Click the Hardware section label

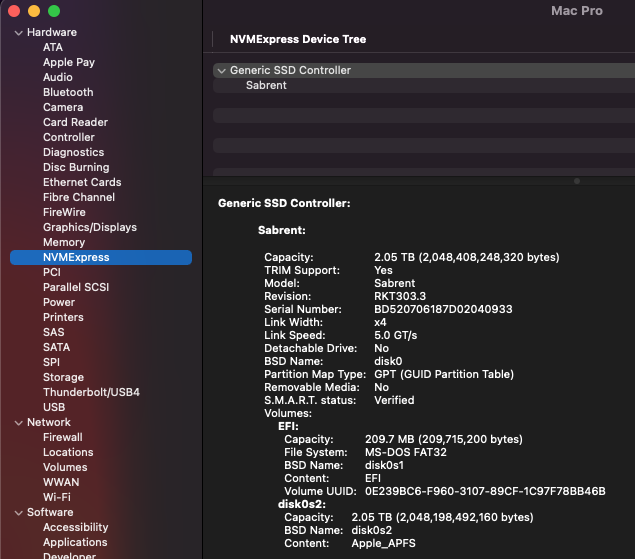52,32
